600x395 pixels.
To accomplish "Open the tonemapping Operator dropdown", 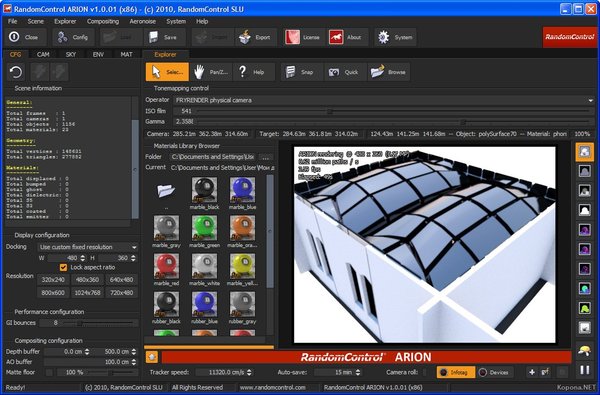I will (384, 100).
